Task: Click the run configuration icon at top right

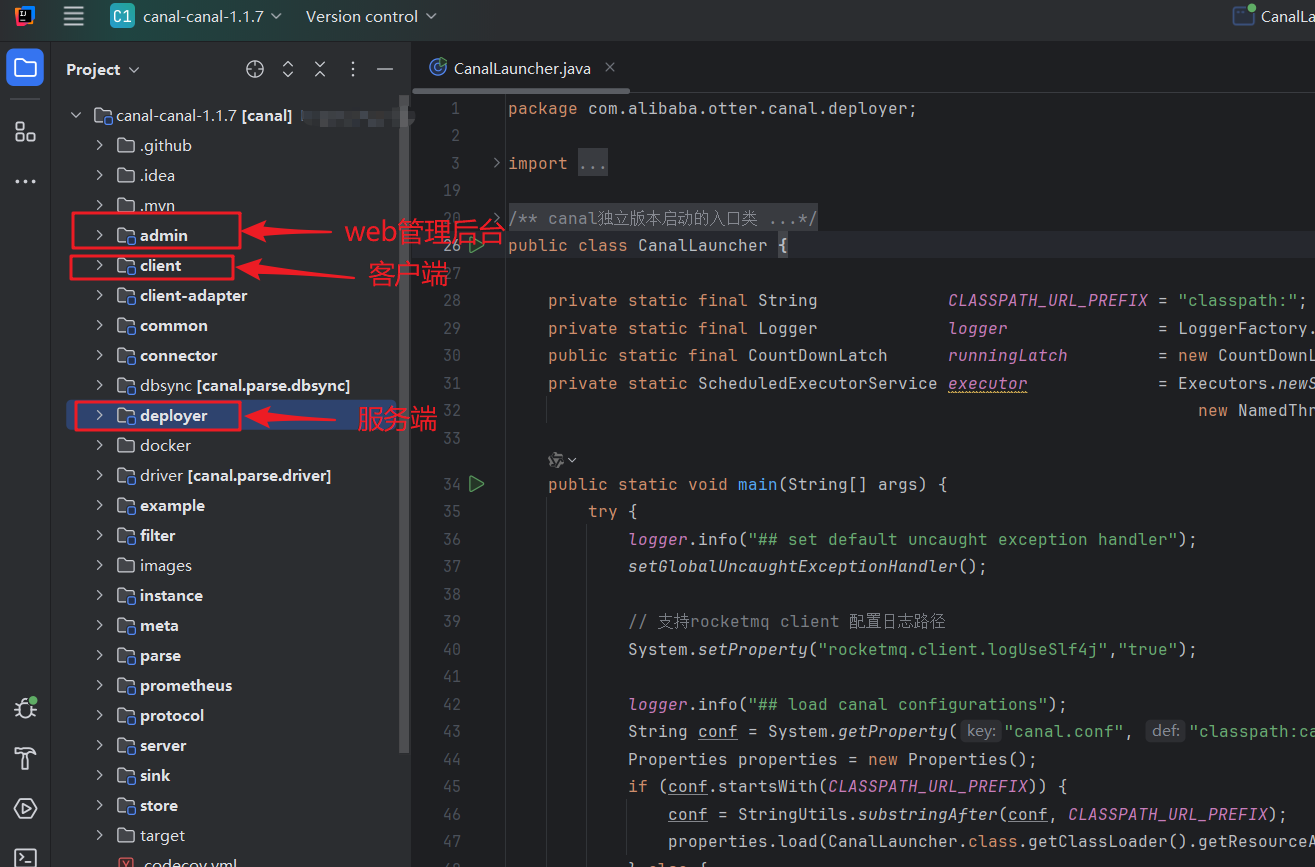Action: [1243, 15]
